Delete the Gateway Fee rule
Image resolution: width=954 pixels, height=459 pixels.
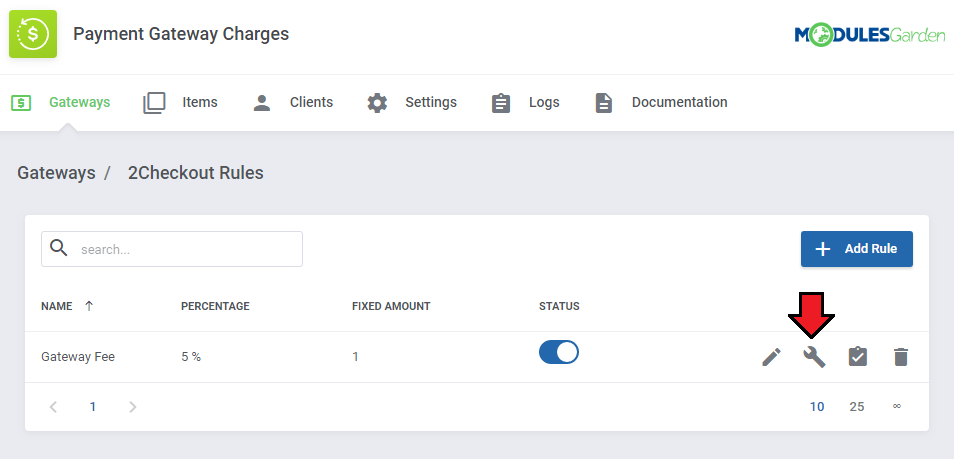pos(900,357)
